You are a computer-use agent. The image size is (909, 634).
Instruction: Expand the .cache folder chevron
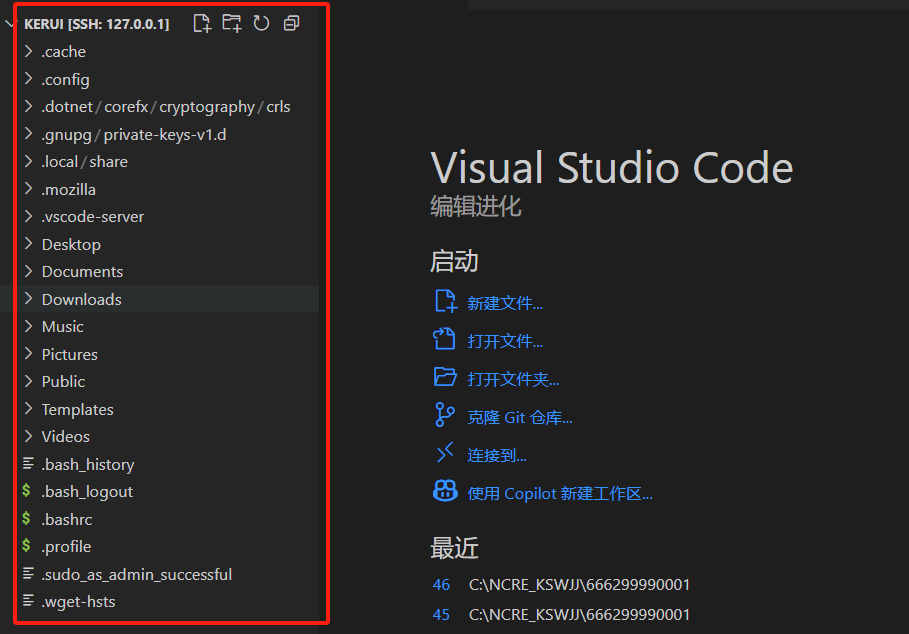28,51
